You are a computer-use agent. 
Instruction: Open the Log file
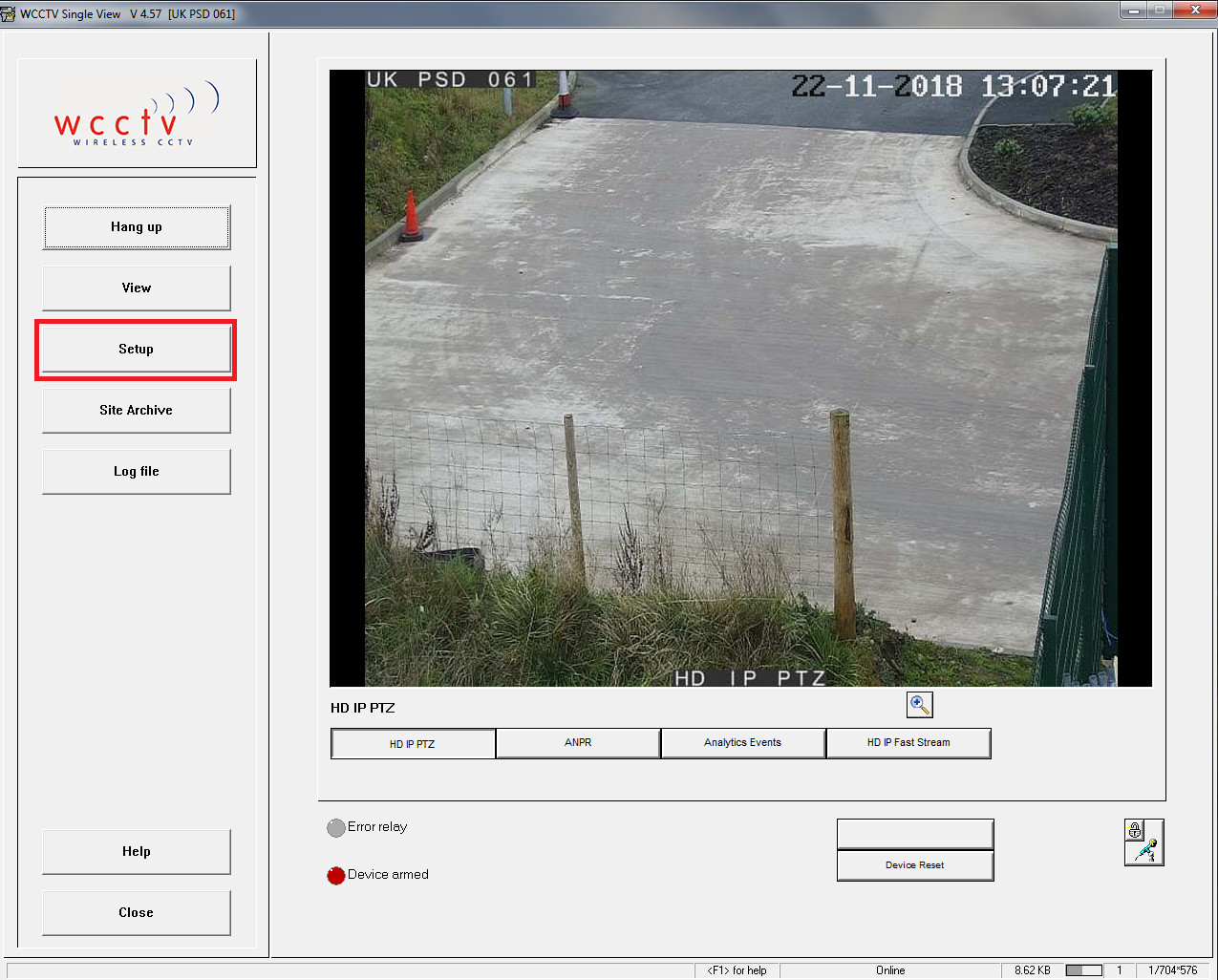pos(137,472)
